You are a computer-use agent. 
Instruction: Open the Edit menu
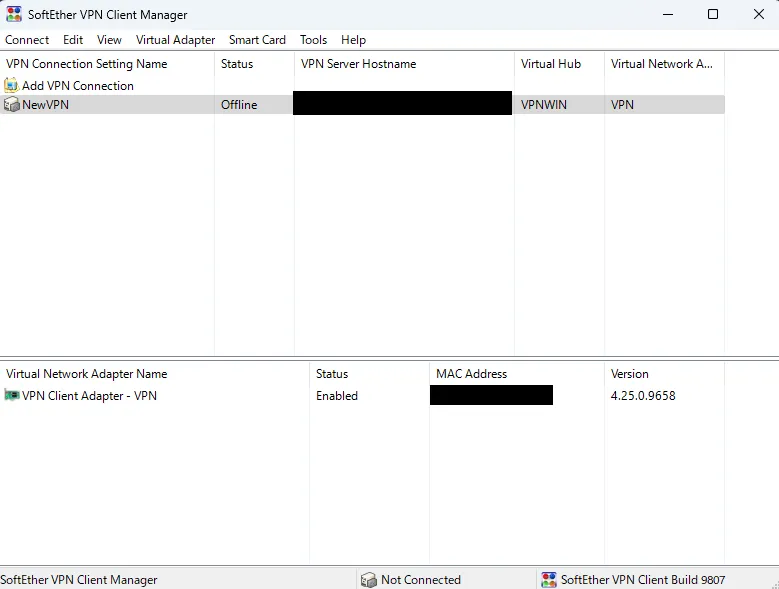73,40
